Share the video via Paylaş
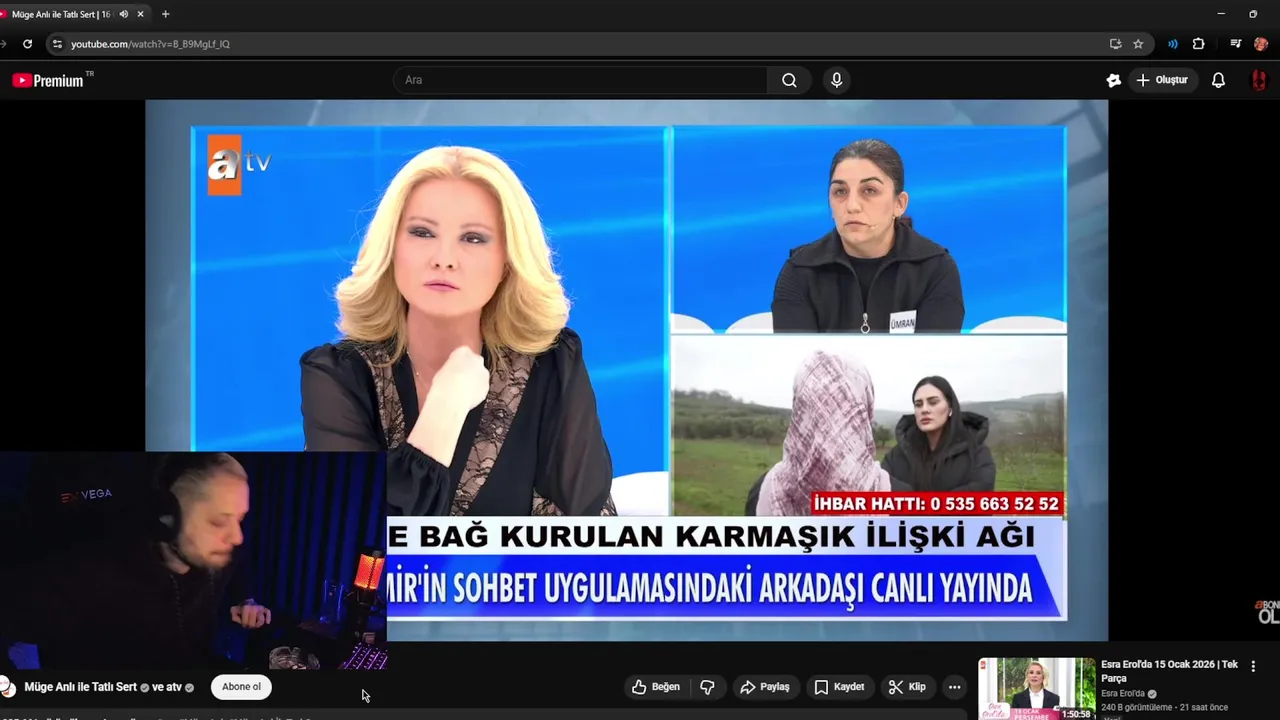Screen dimensions: 1280x720 coord(765,687)
